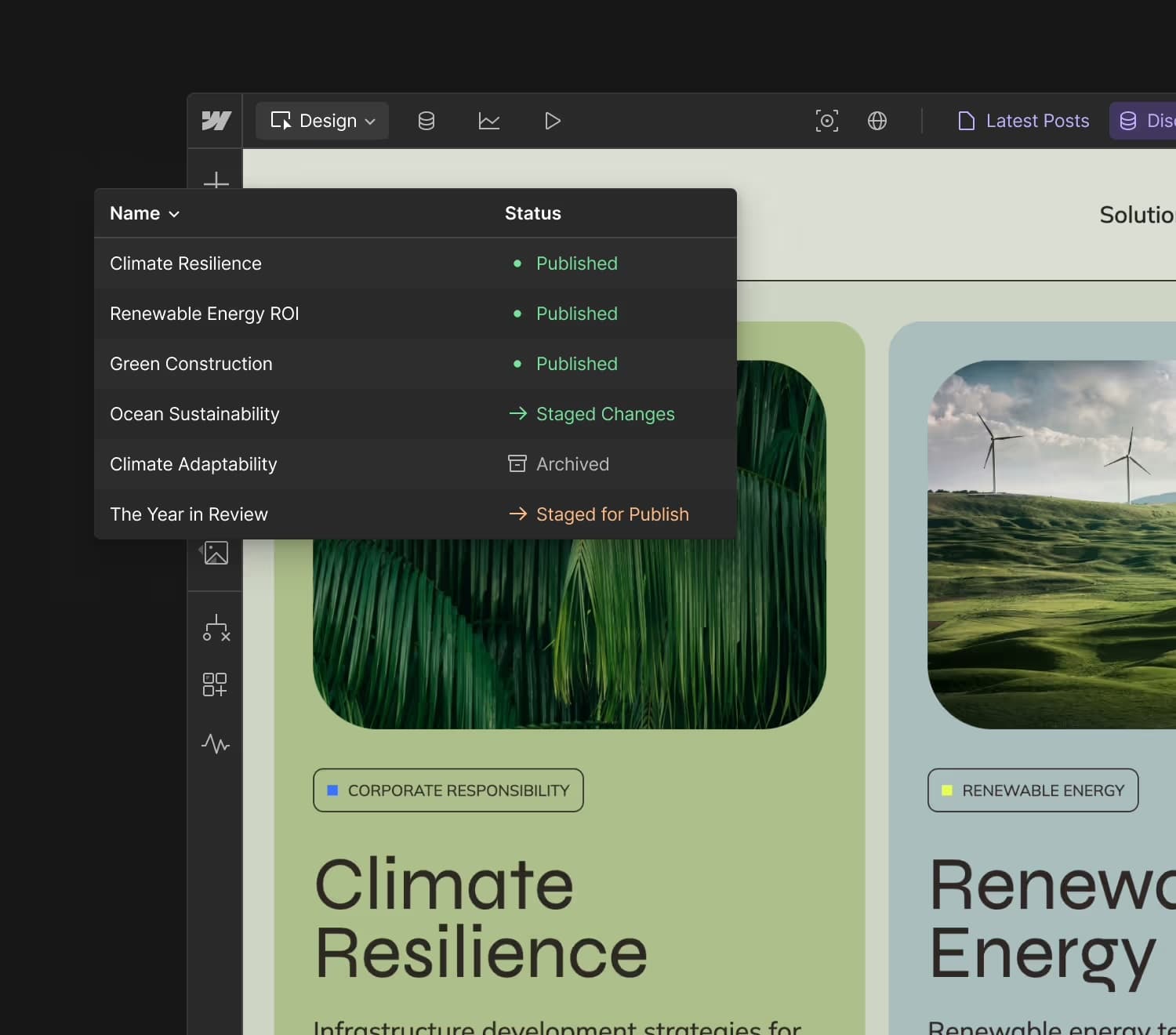Select the Climate Adaptability row
Screen dimensions: 1176x1035
point(416,464)
